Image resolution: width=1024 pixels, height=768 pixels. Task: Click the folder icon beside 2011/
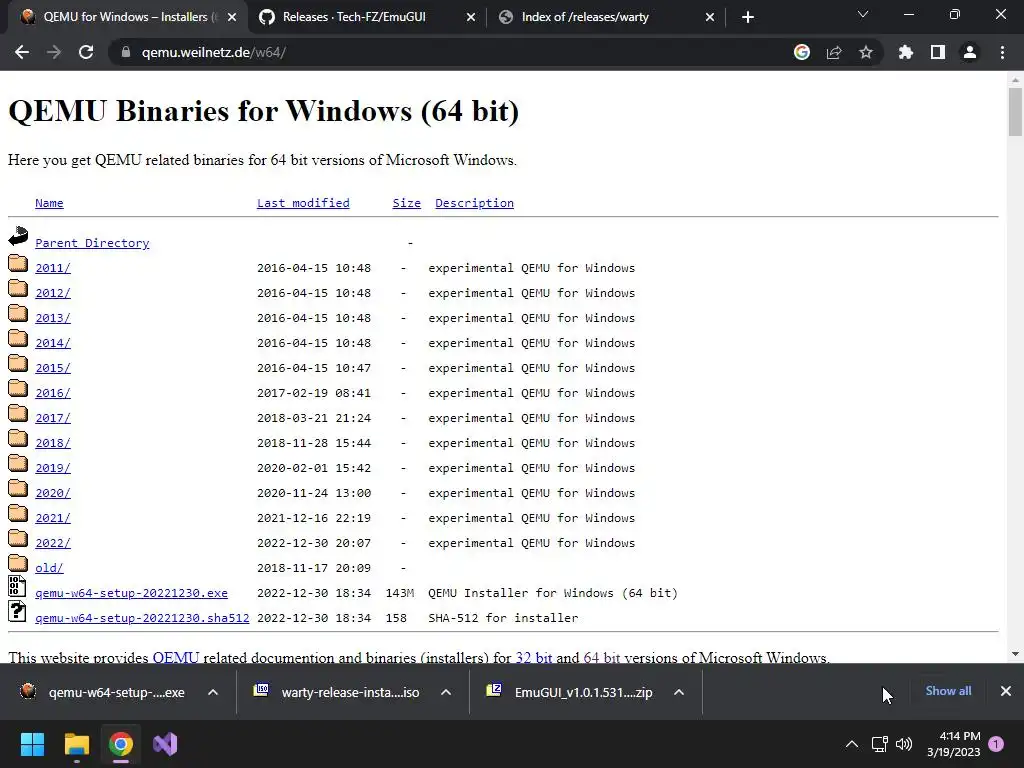coord(18,263)
